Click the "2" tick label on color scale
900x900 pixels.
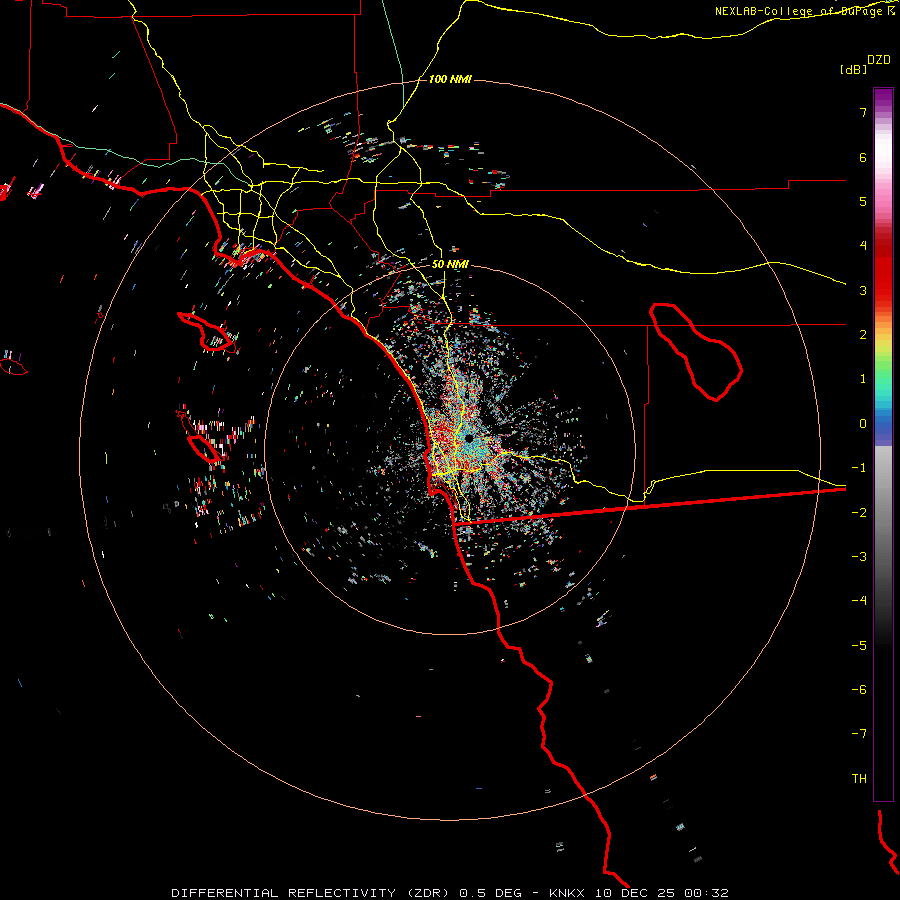coord(863,335)
